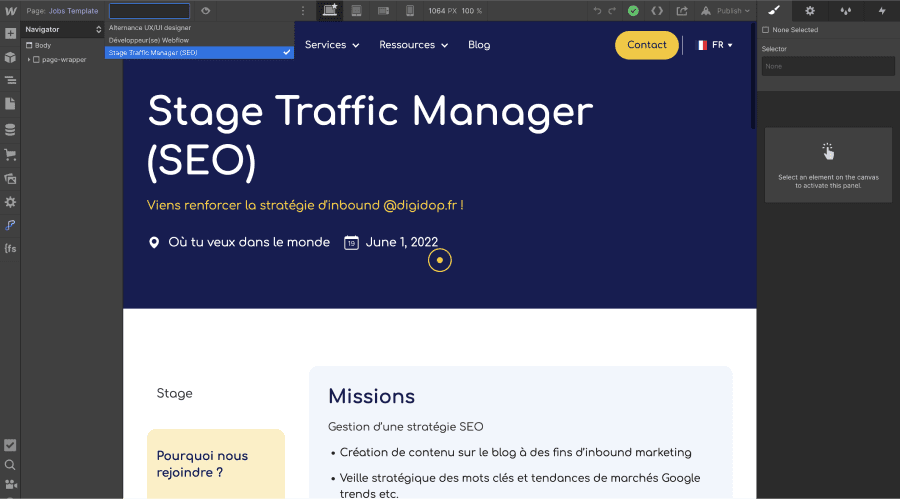The height and width of the screenshot is (499, 900).
Task: Open the Export code icon
Action: (x=657, y=10)
